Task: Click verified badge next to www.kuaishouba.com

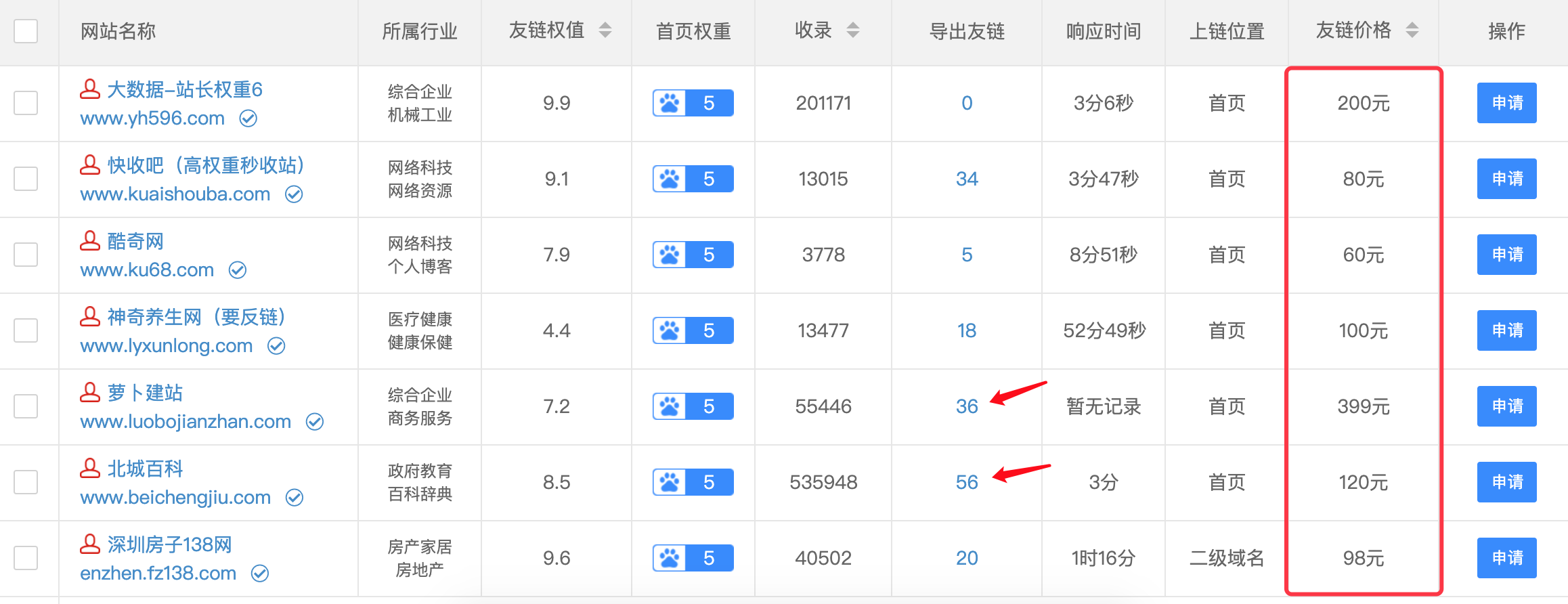Action: click(x=294, y=194)
